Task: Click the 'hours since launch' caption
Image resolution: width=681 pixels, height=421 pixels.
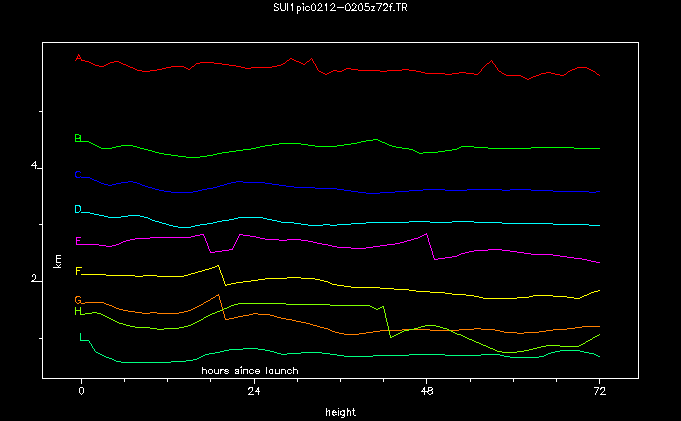Action: pos(250,370)
